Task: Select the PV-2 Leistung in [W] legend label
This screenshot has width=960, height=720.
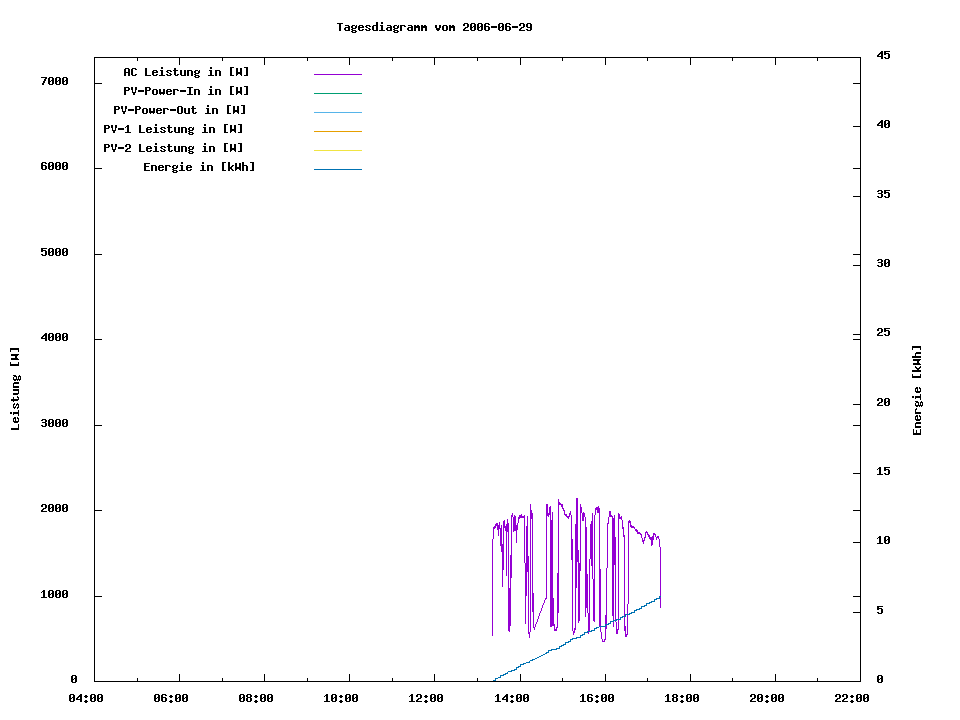Action: (173, 148)
